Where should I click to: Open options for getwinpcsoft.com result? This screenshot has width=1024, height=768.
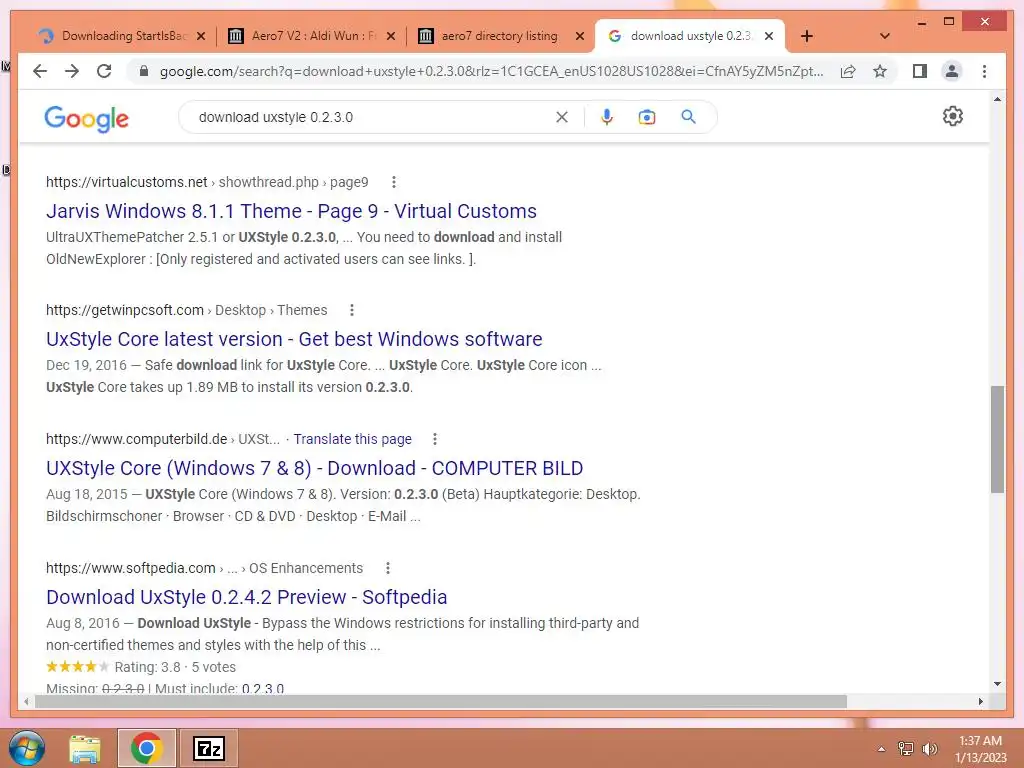352,310
